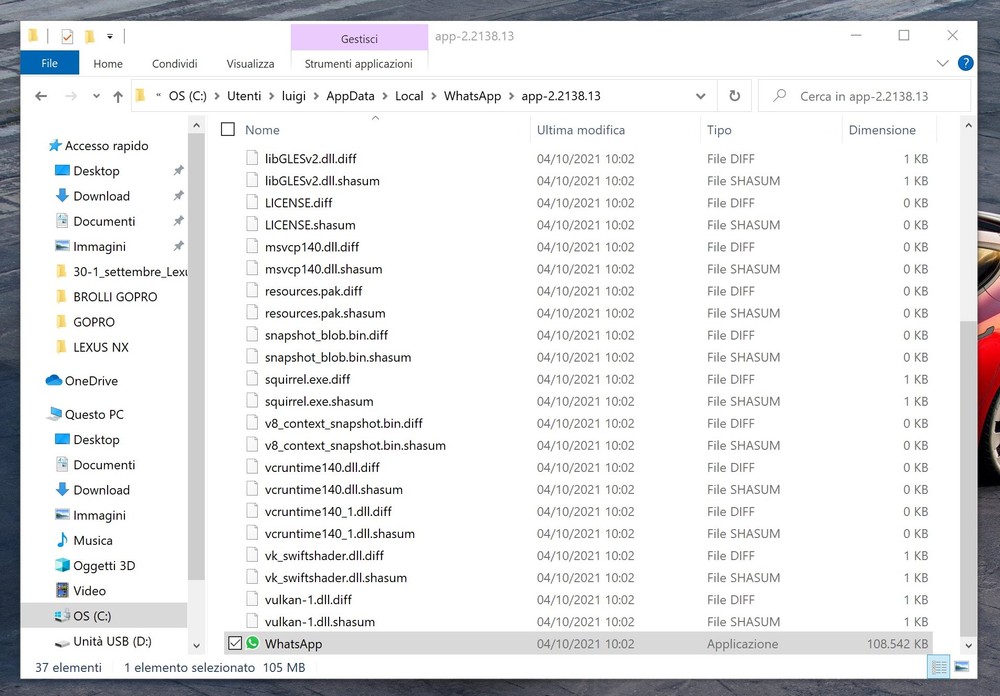Viewport: 1000px width, 696px height.
Task: Click the file list scroll up arrow
Action: click(x=968, y=126)
